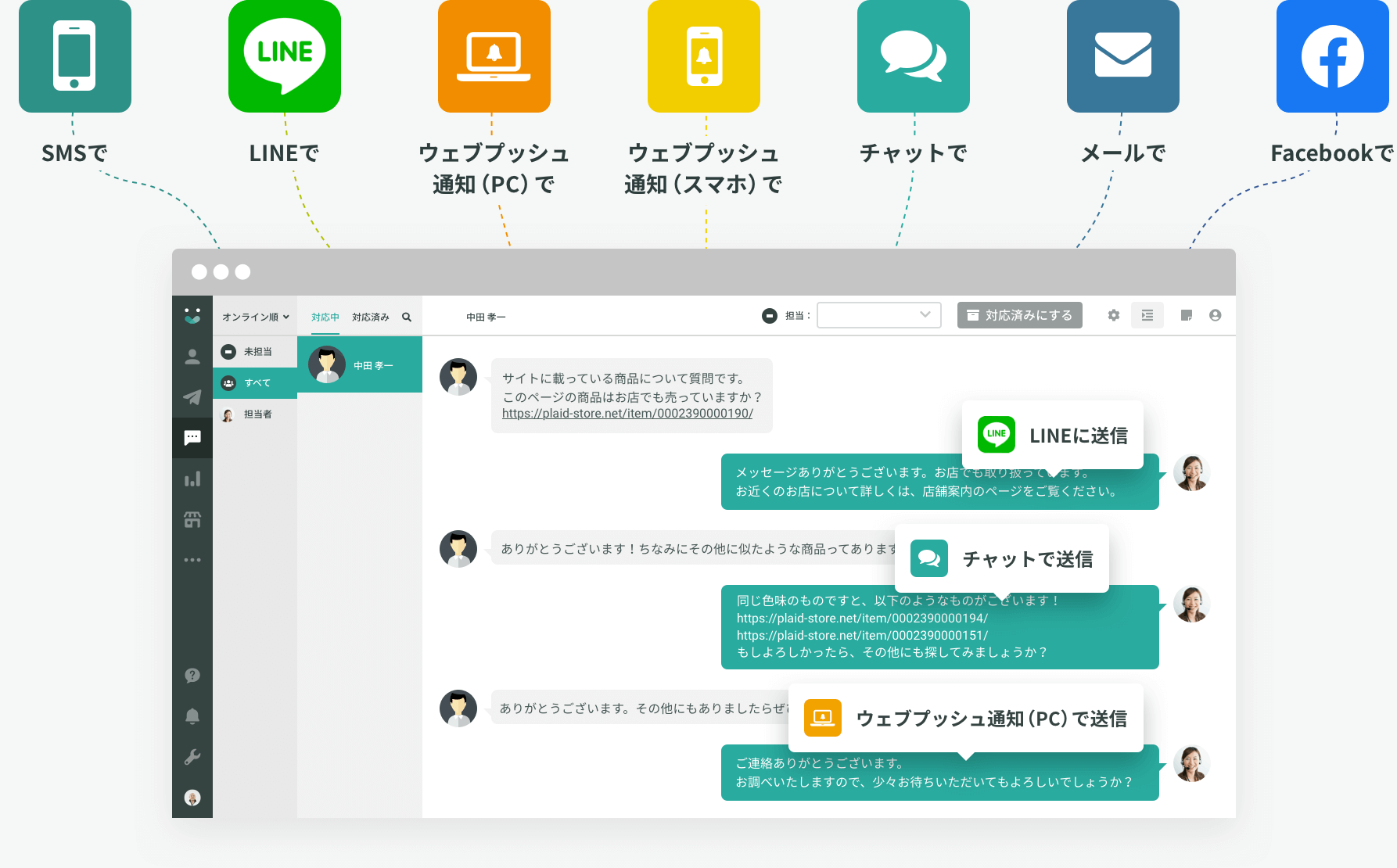Open the gear settings icon in chat header

(1114, 315)
